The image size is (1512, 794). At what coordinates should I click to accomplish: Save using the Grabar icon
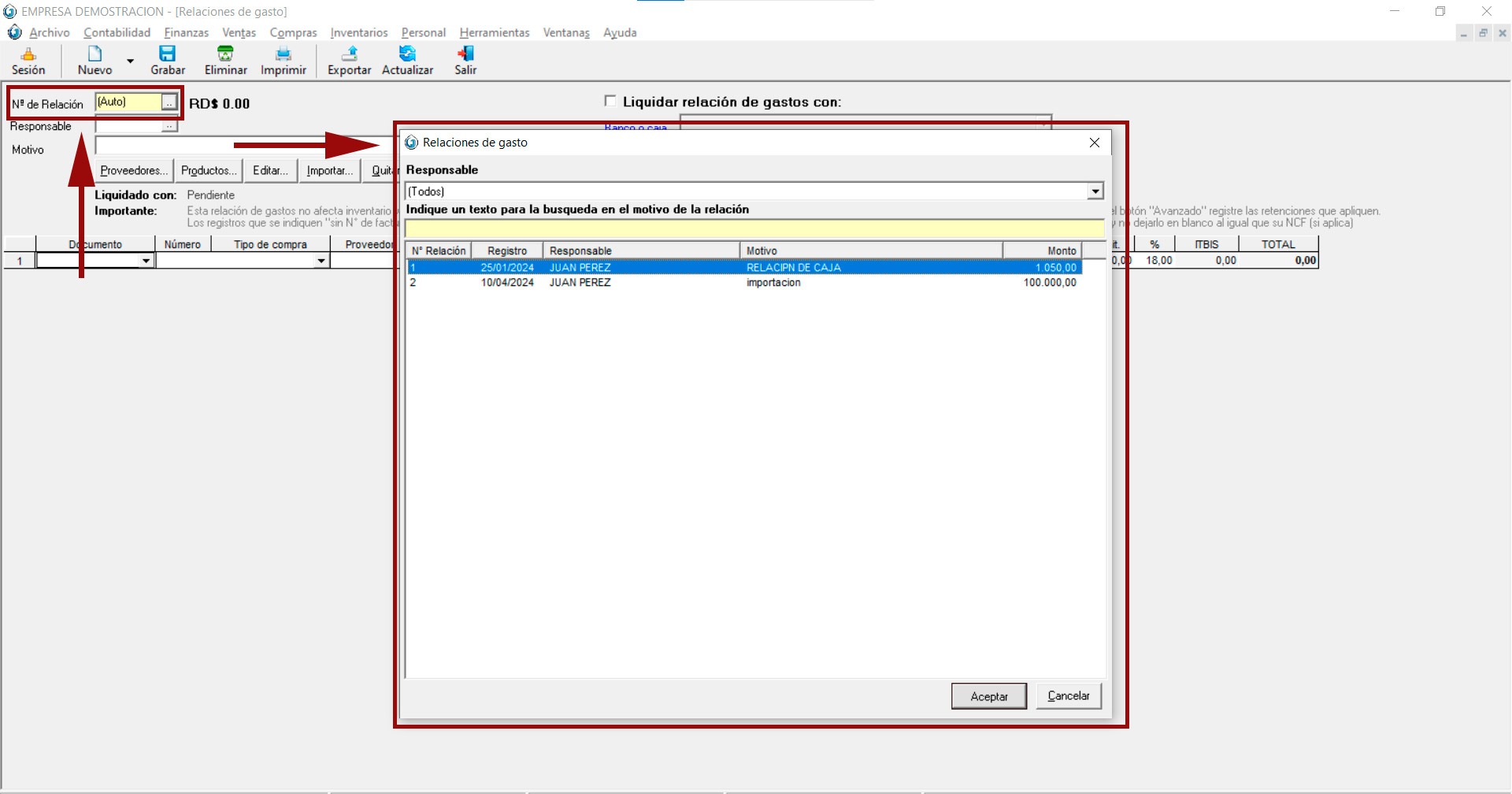(x=168, y=61)
